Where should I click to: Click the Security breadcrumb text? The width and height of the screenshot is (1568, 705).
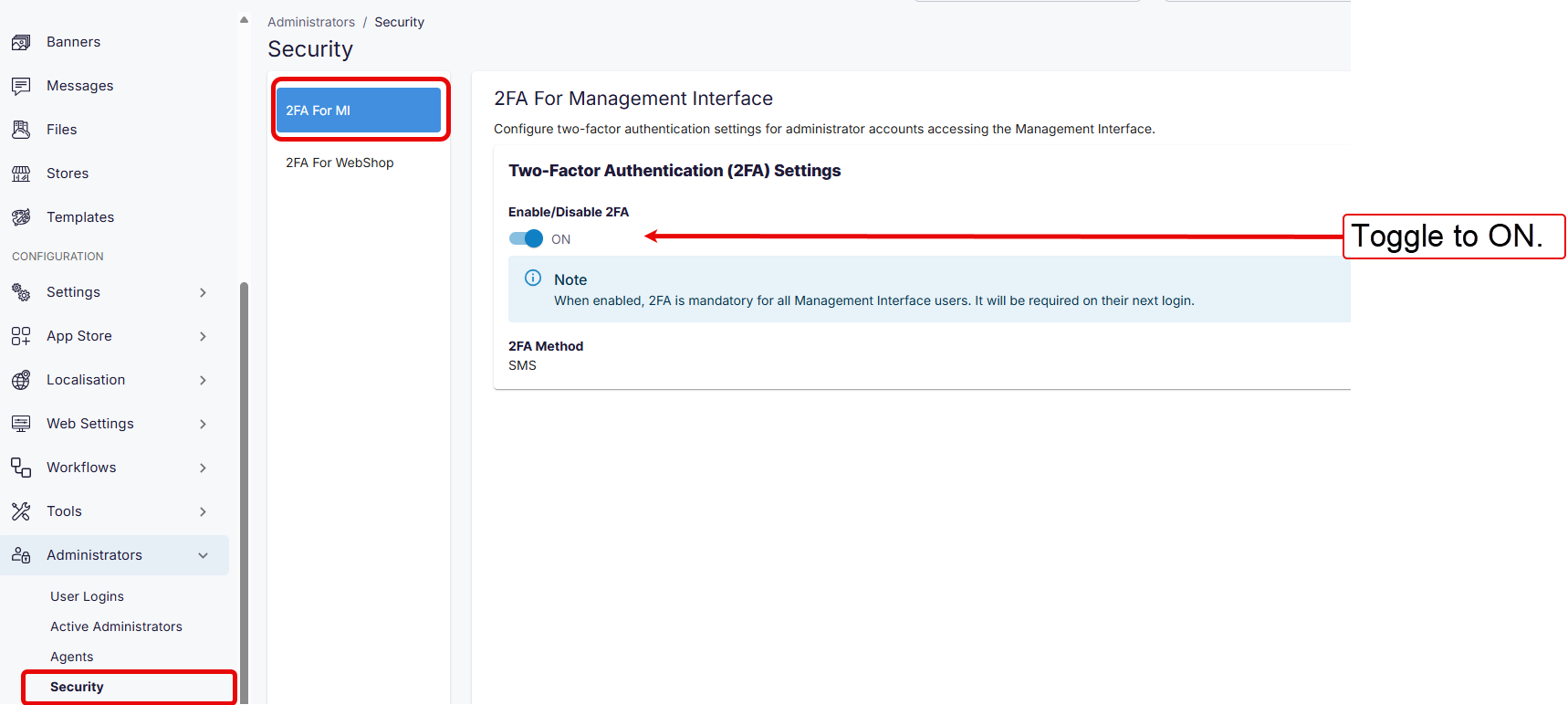(399, 22)
